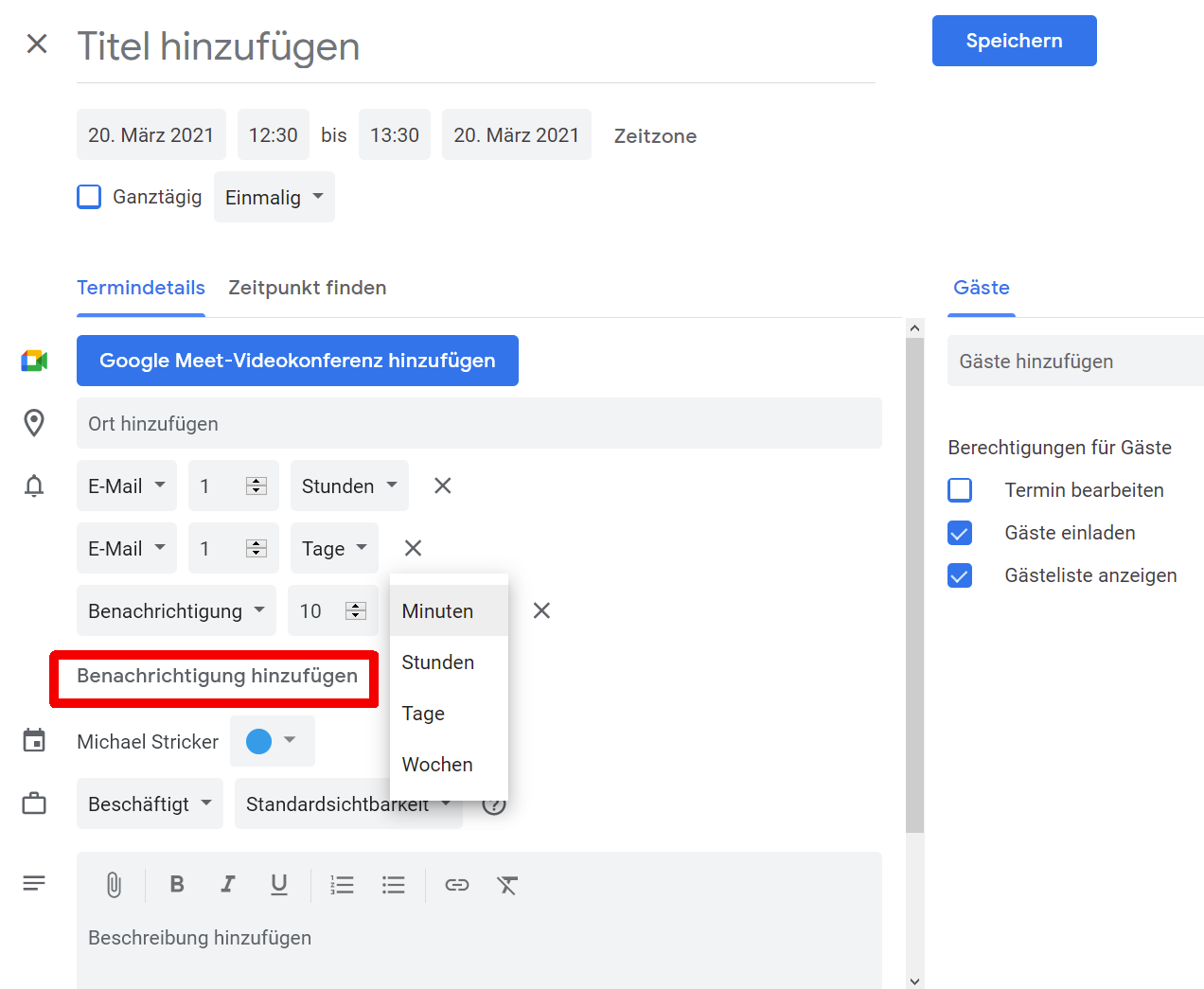Open the Standardsichtbarkeit dropdown

click(x=348, y=804)
